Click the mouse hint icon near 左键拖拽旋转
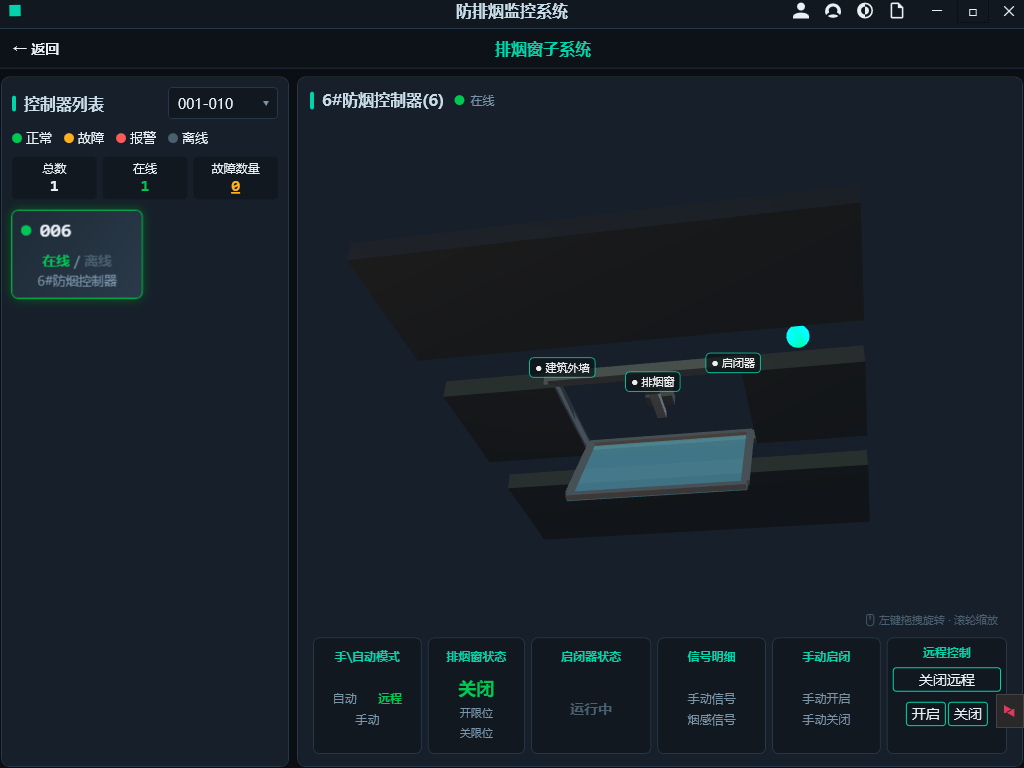This screenshot has height=768, width=1024. (870, 620)
